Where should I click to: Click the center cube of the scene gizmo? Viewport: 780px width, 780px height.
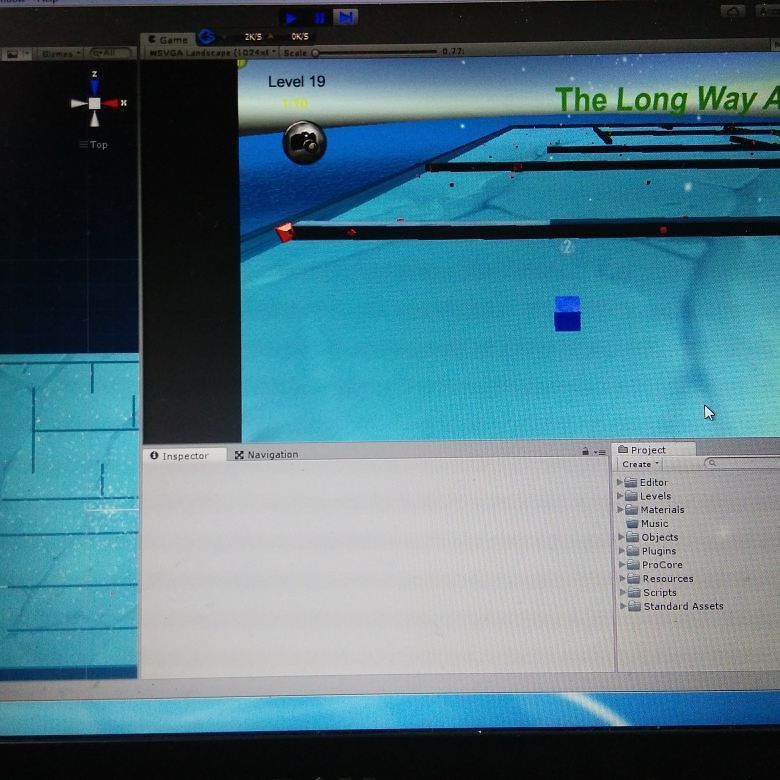(x=95, y=103)
